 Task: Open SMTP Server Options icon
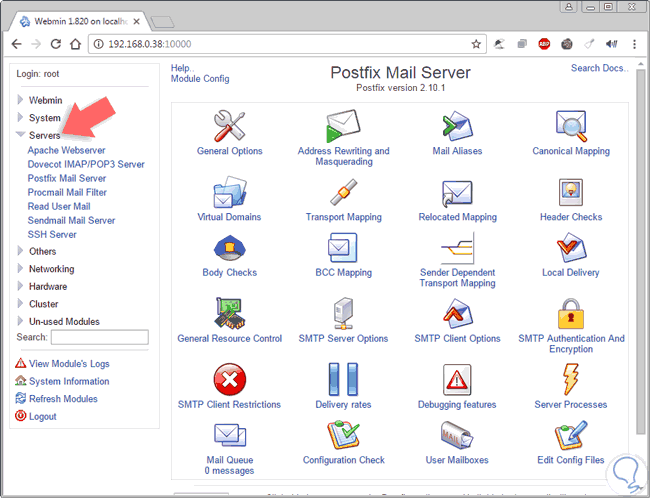click(343, 313)
